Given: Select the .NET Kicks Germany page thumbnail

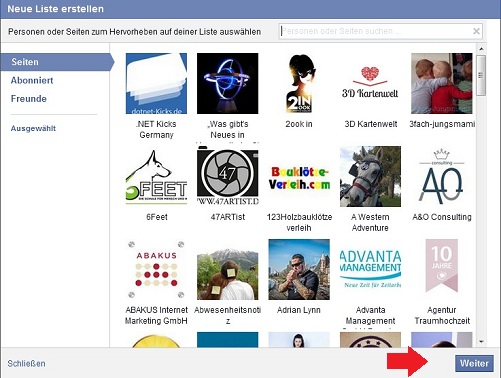Looking at the screenshot, I should [x=156, y=83].
